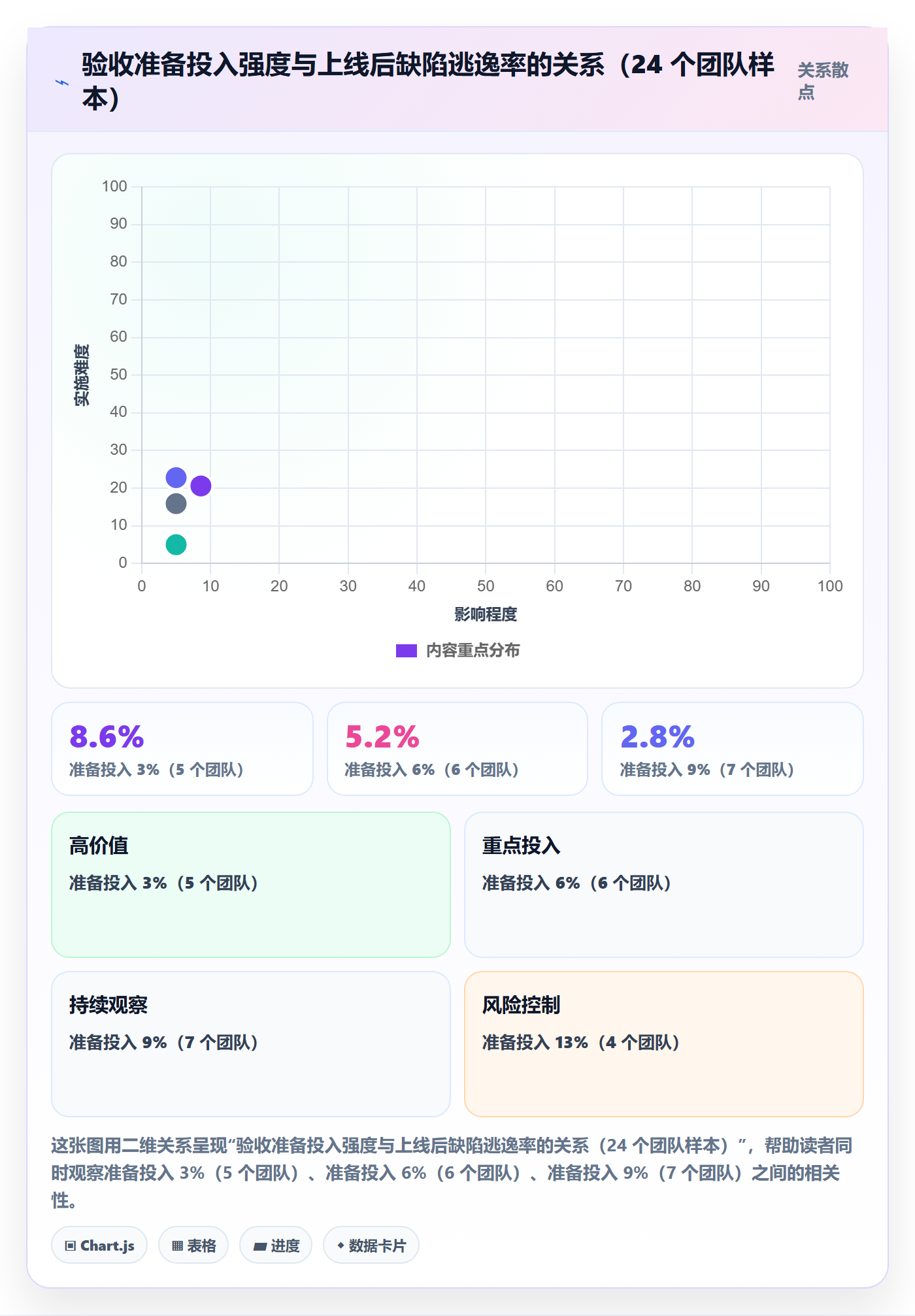Click the teal scatter point
The width and height of the screenshot is (915, 1316).
pos(176,544)
